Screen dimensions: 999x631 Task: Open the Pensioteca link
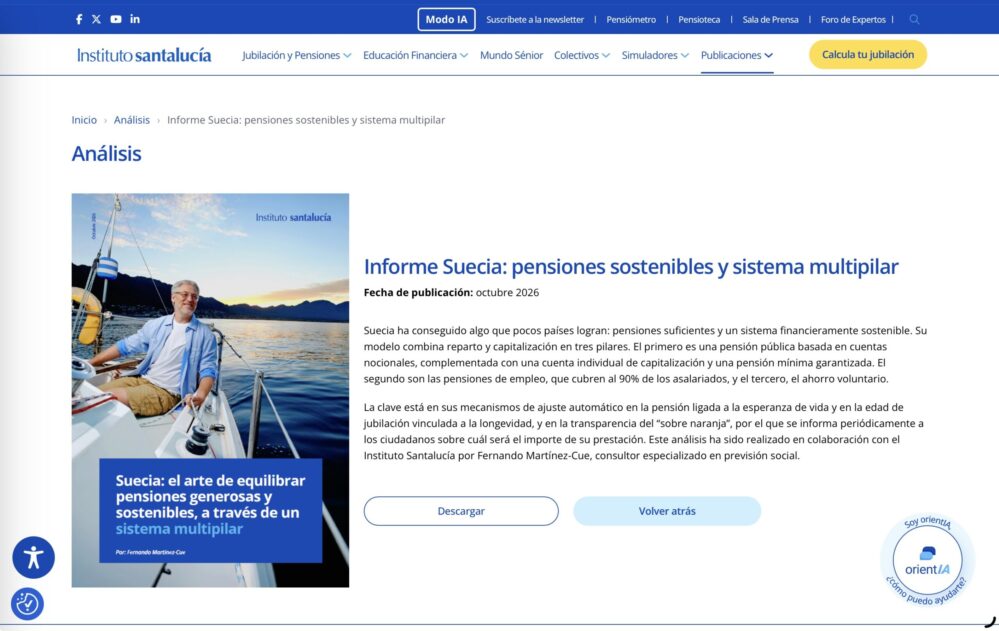click(699, 20)
